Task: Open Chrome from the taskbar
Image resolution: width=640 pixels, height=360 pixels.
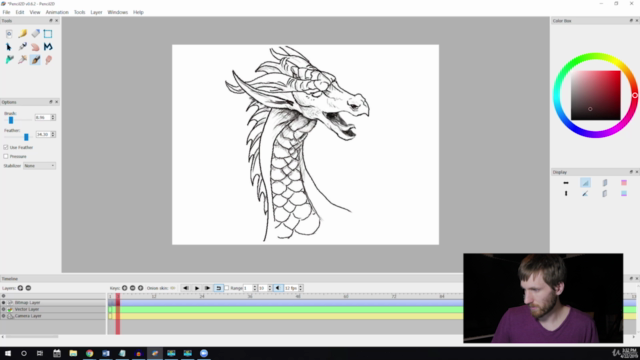Action: [x=89, y=353]
